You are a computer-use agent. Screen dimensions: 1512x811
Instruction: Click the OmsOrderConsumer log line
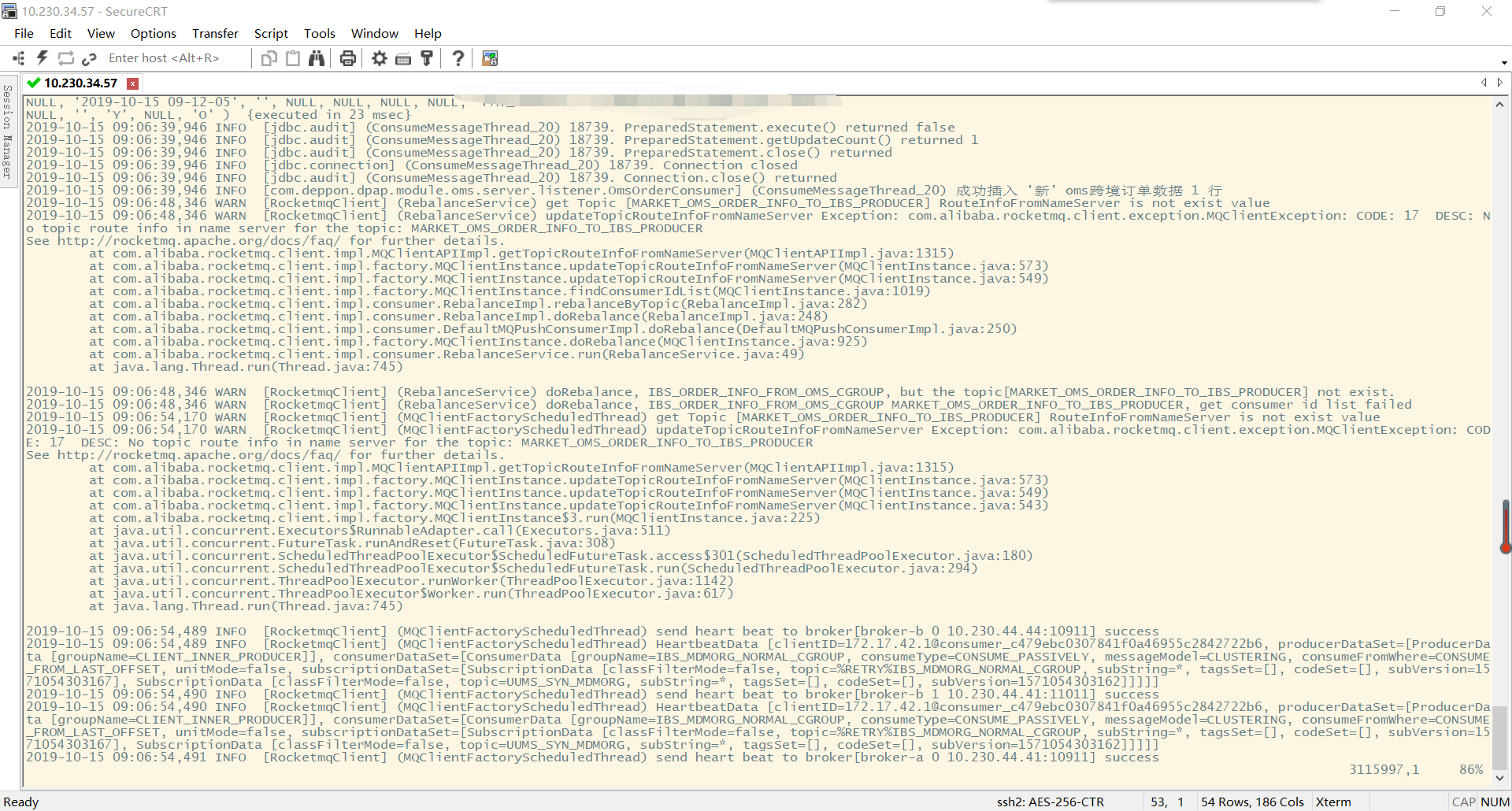[x=624, y=191]
